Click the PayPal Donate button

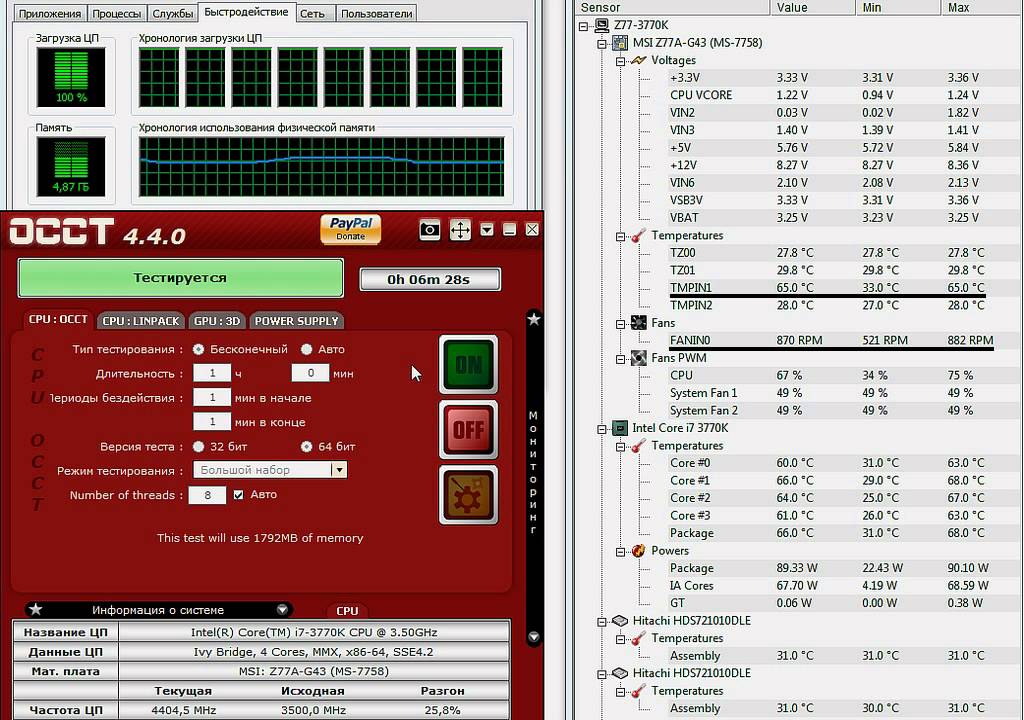click(350, 229)
